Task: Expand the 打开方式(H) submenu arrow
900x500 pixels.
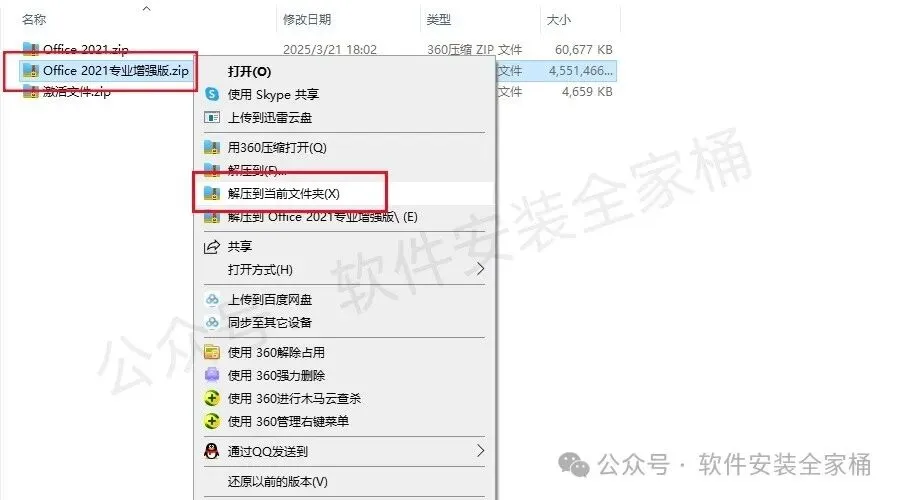Action: 480,269
